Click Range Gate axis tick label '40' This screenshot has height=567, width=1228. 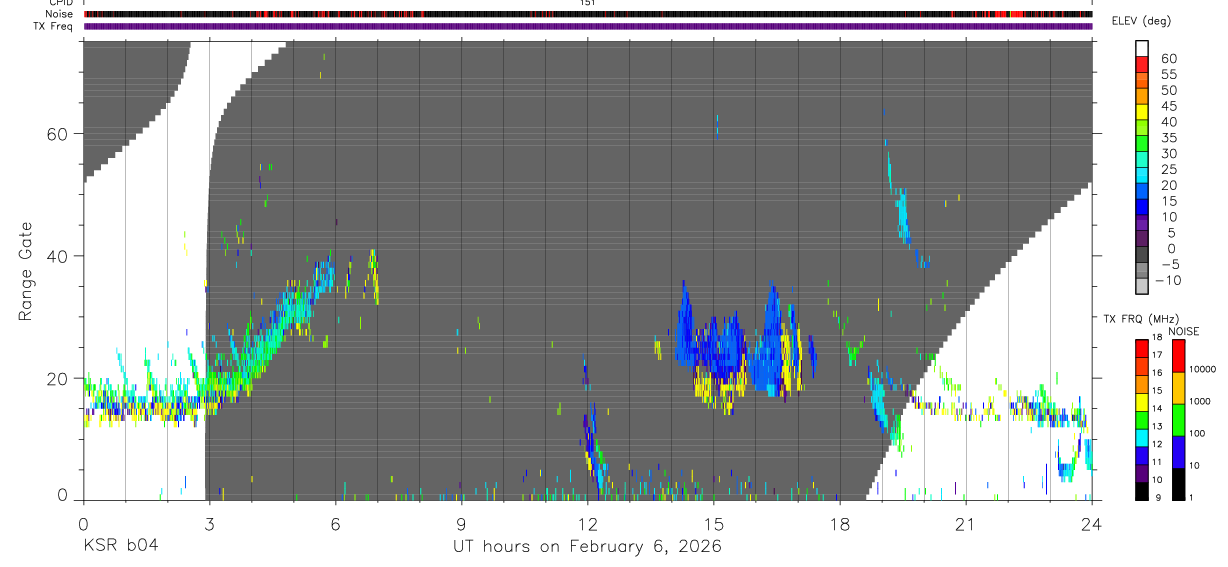58,256
